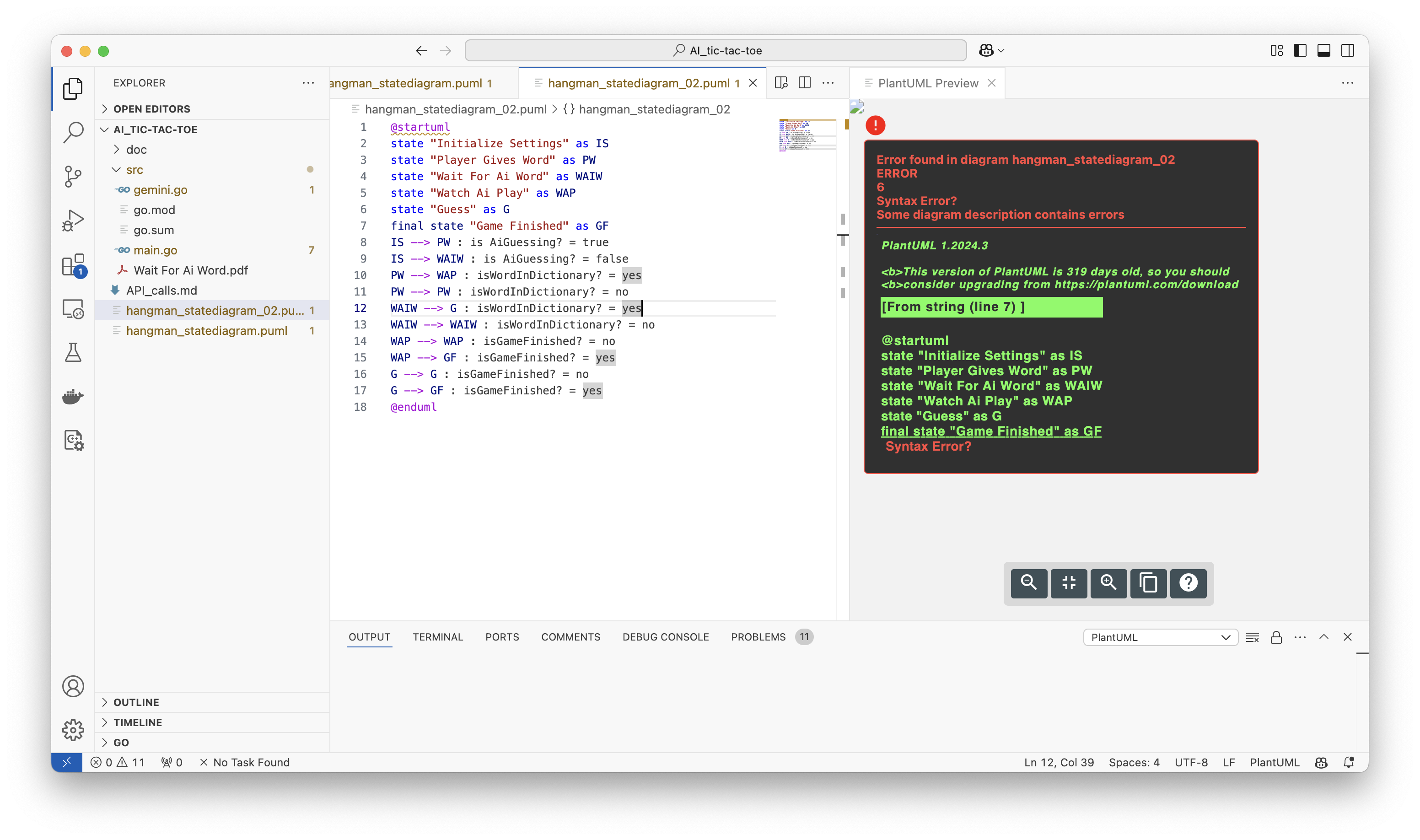
Task: Select the Run and Debug icon
Action: click(x=73, y=220)
